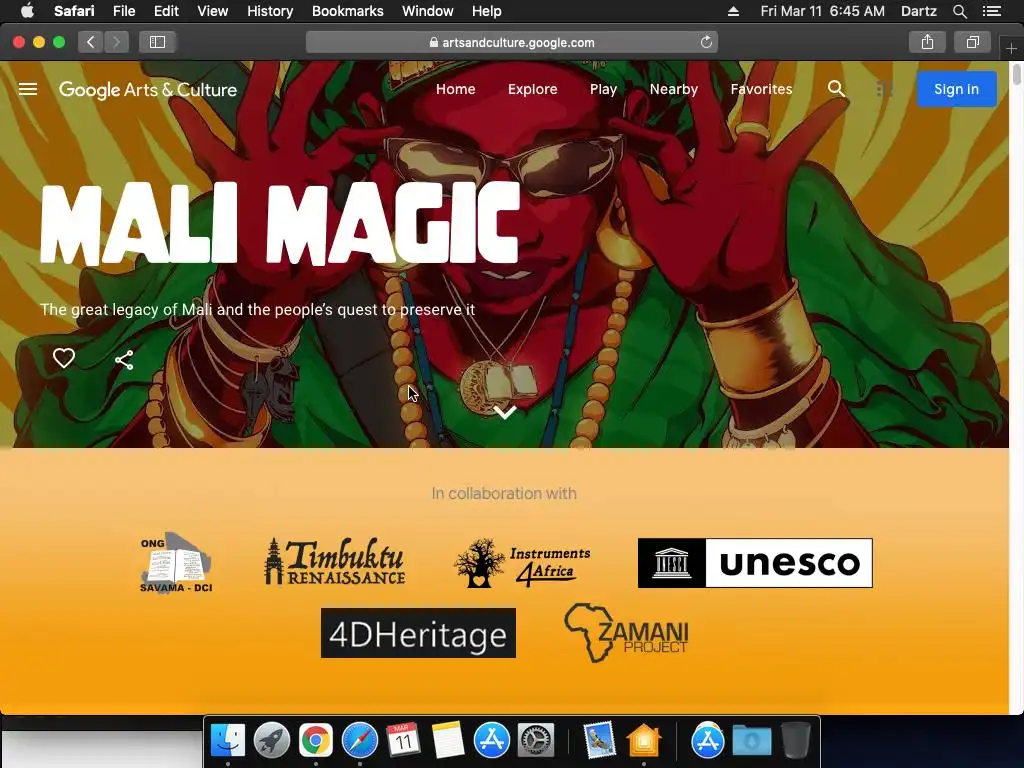This screenshot has height=768, width=1024.
Task: Open the Window menu
Action: tap(428, 11)
